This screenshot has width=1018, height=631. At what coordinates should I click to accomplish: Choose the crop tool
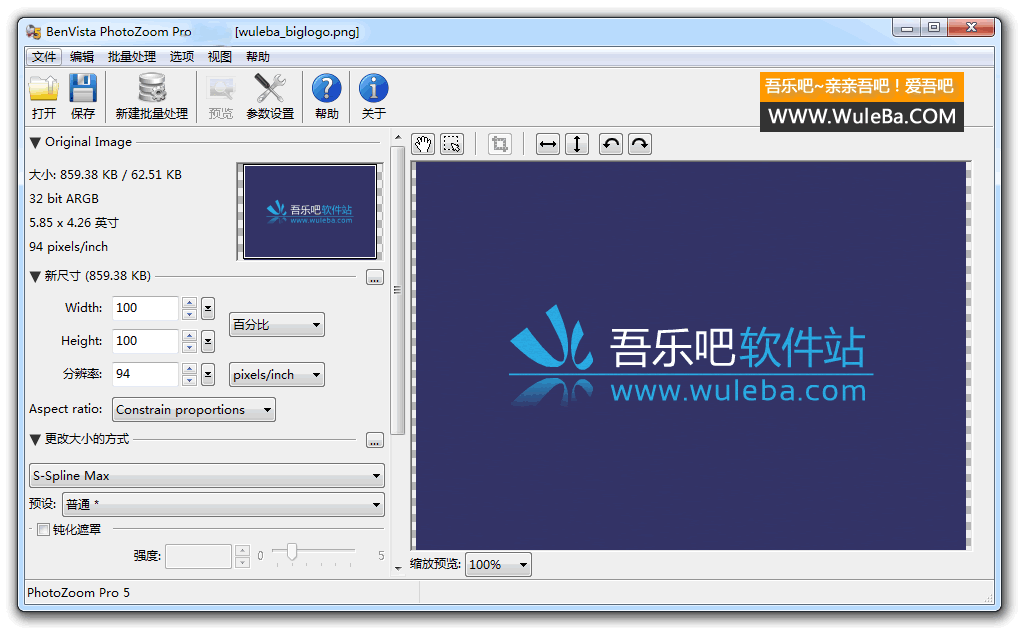(x=500, y=144)
